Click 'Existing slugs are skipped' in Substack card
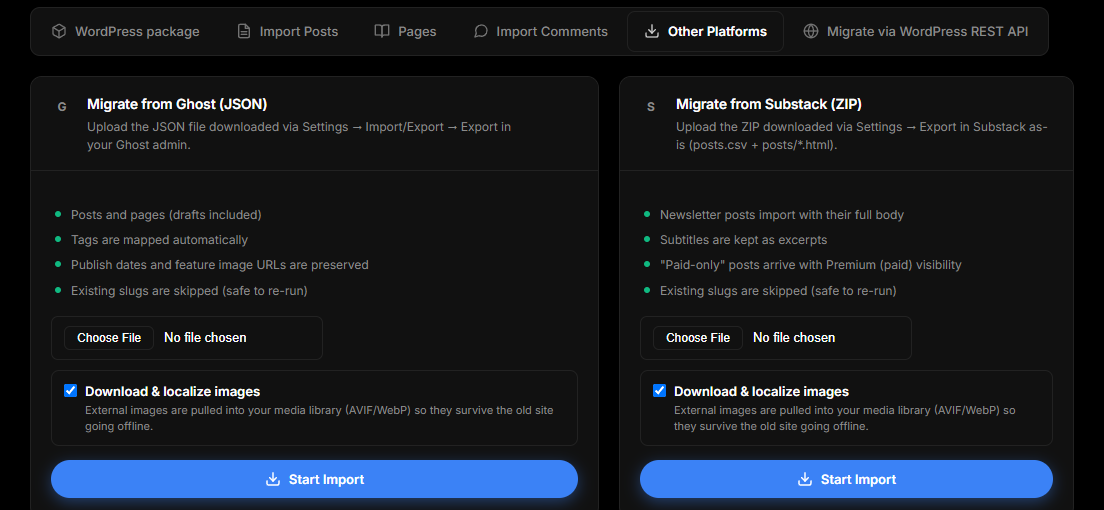The height and width of the screenshot is (510, 1104). coord(778,291)
